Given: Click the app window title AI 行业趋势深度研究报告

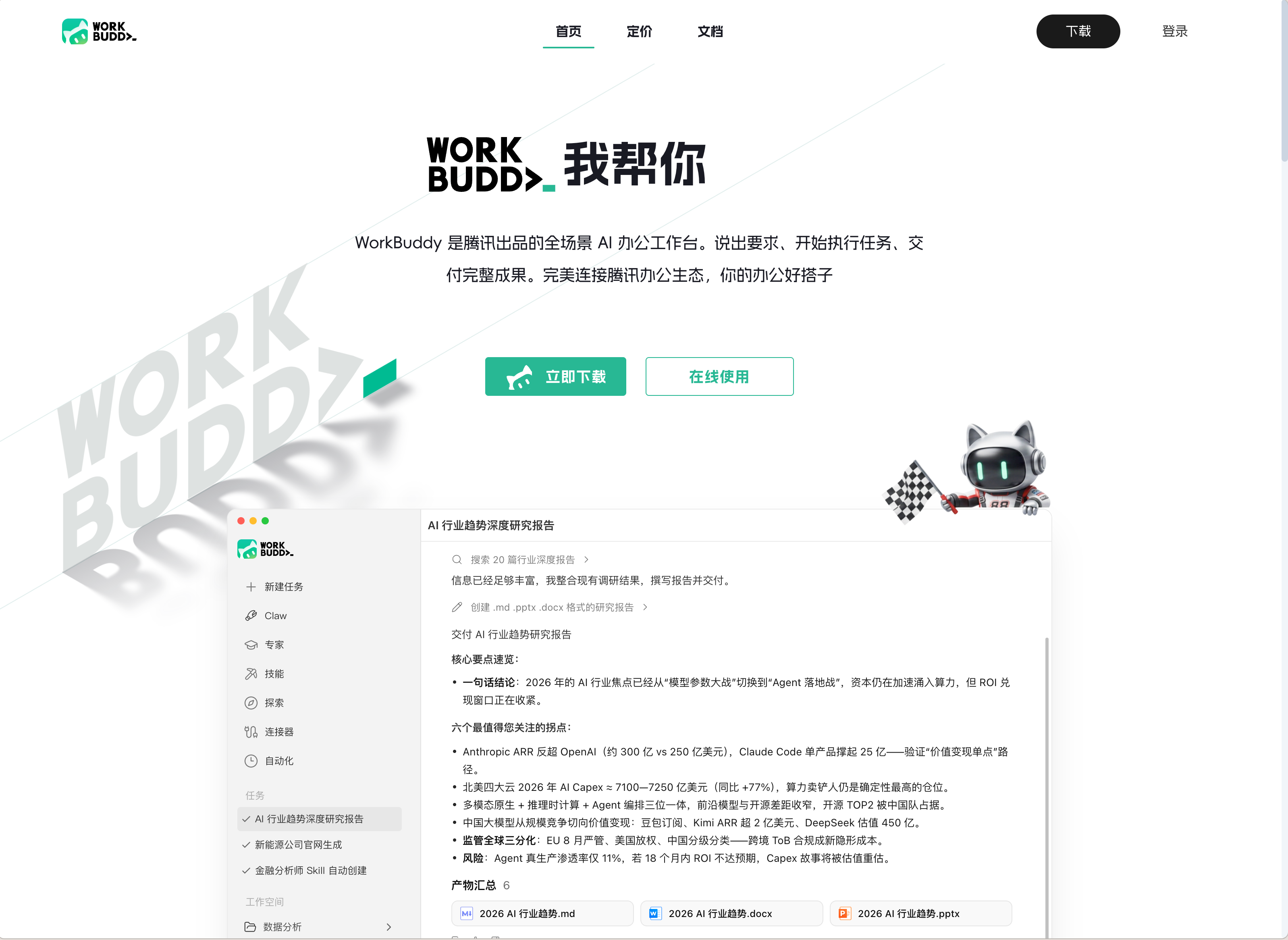Looking at the screenshot, I should coord(491,525).
